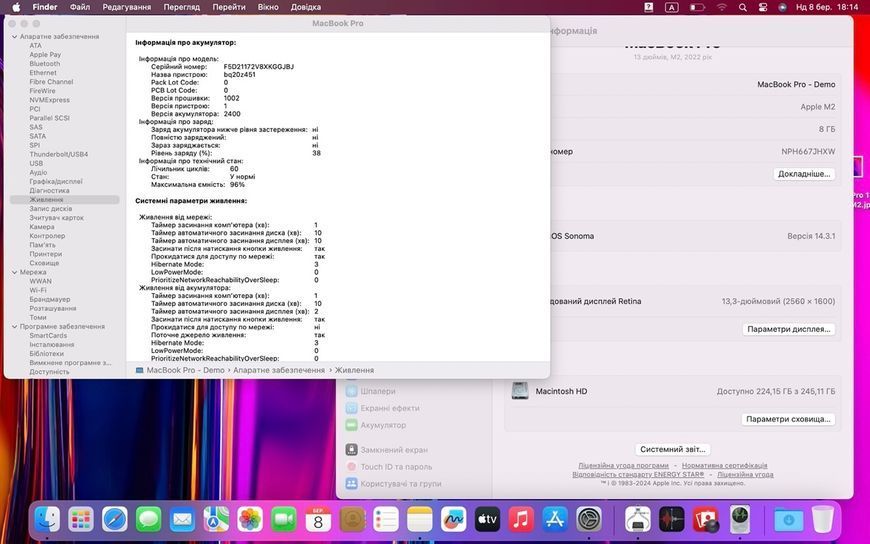Screen dimensions: 870x544
Task: Open the Notes app in the Dock
Action: (419, 520)
